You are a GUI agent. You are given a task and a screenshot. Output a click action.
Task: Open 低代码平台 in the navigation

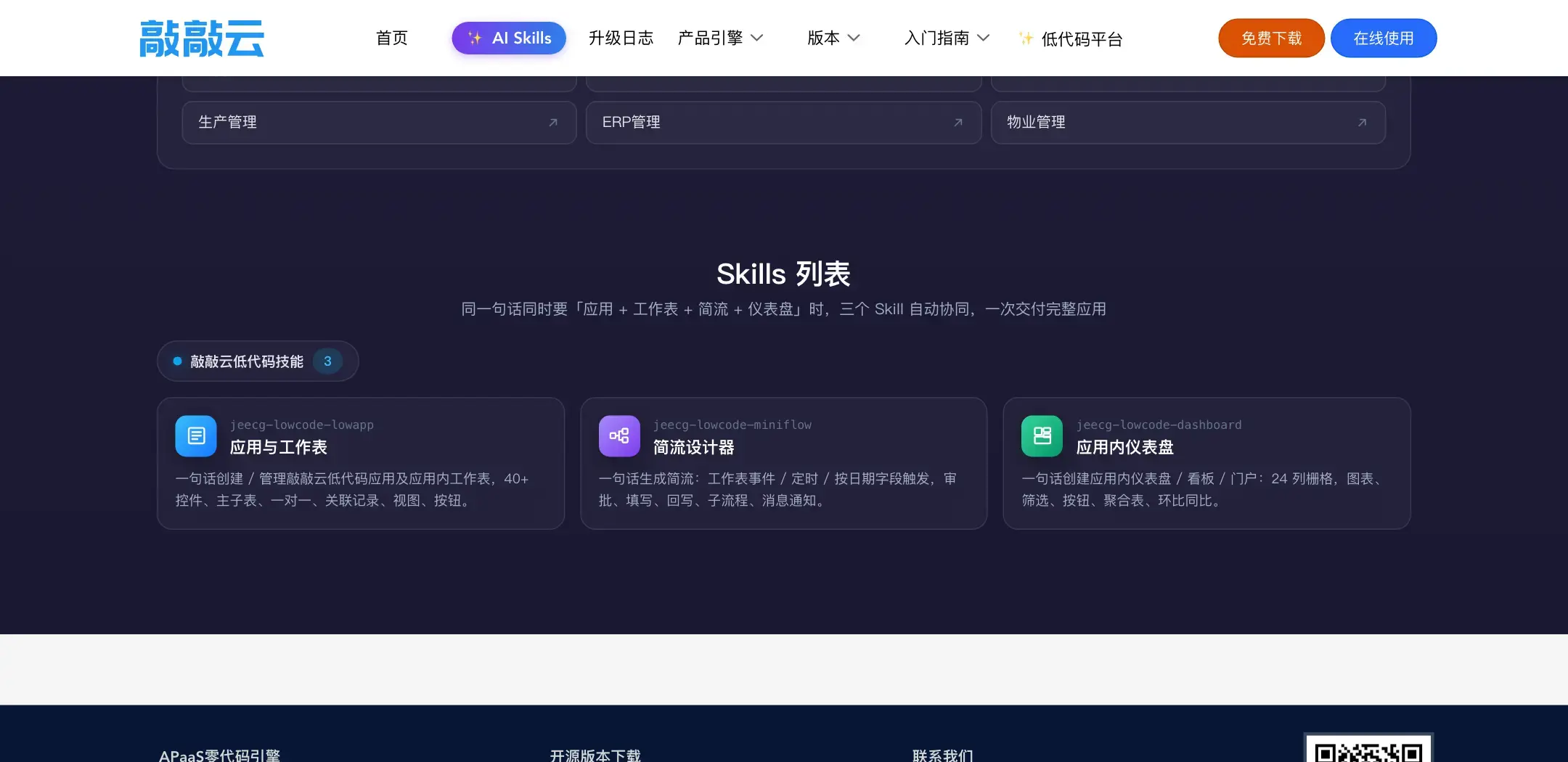click(1082, 38)
